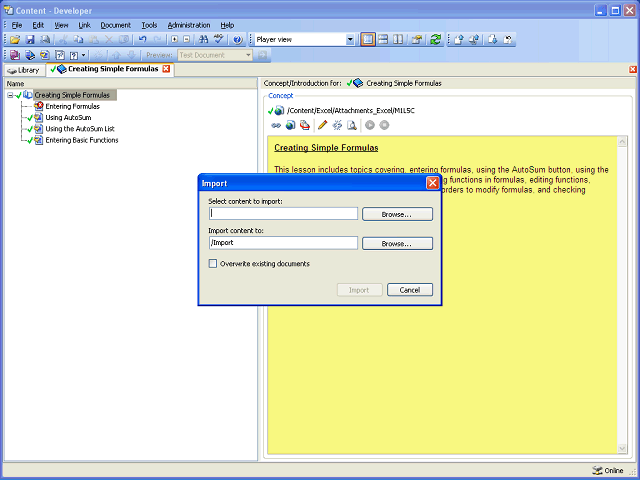Click Browse for Select content to import
Screen dimensions: 640x480
(x=397, y=214)
